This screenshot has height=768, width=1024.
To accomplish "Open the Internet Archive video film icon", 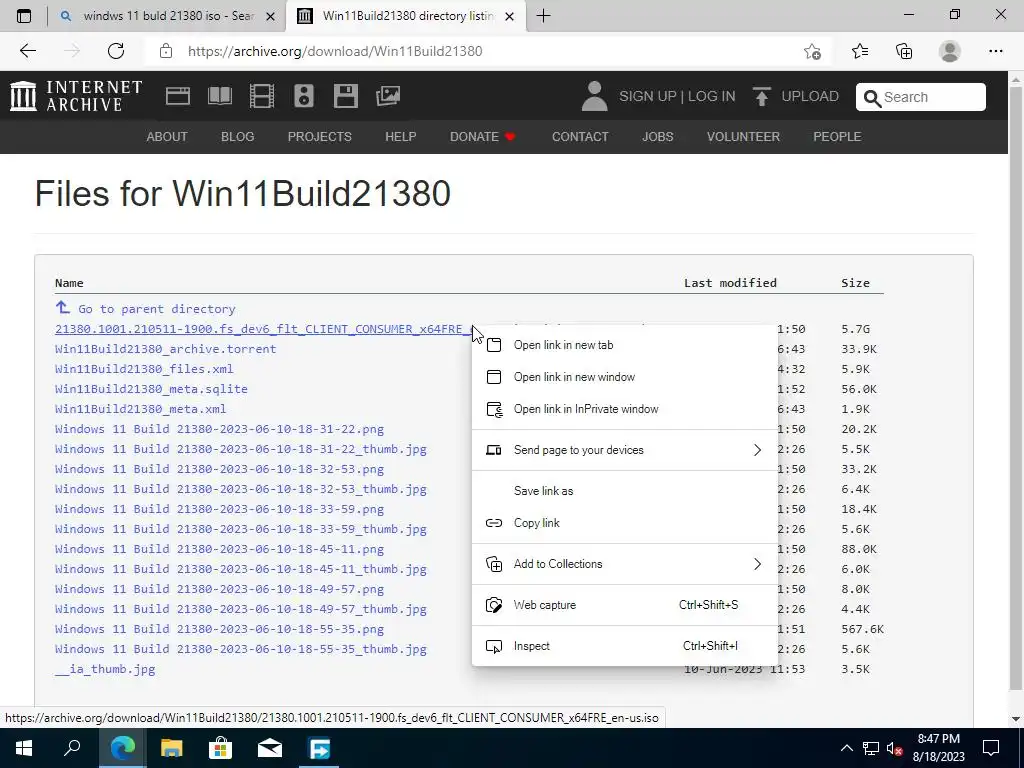I will coord(262,96).
